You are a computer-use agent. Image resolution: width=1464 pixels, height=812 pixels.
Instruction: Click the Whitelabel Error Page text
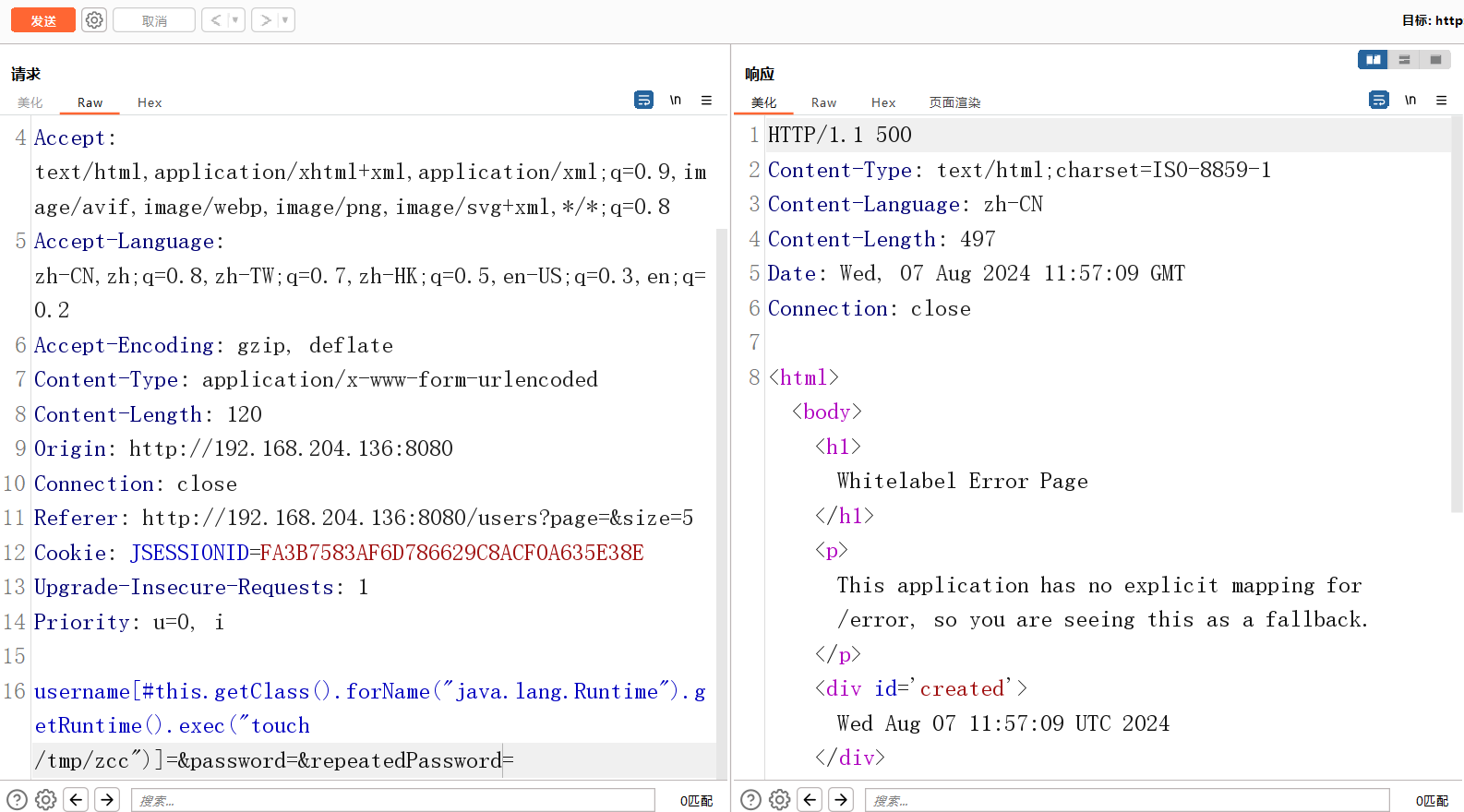point(963,481)
